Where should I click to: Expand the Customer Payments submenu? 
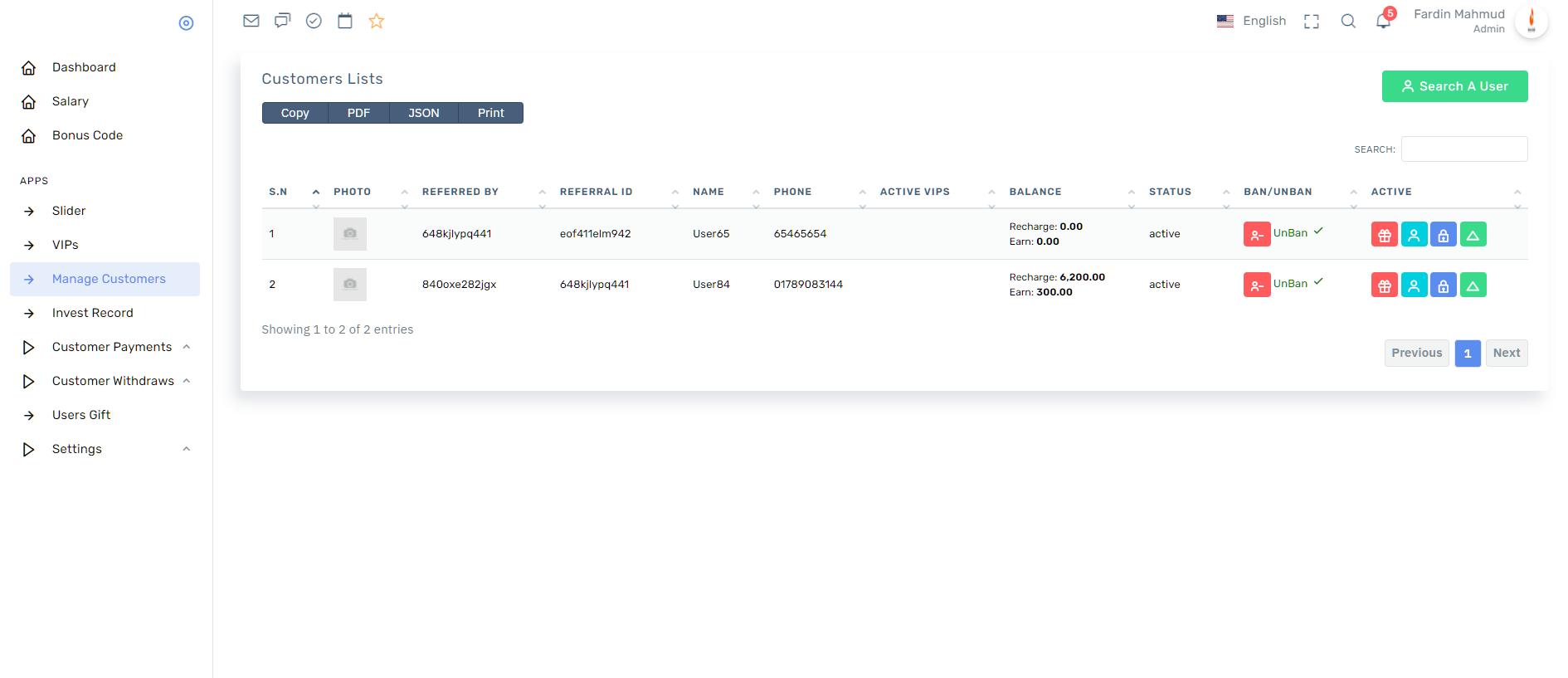[x=112, y=347]
